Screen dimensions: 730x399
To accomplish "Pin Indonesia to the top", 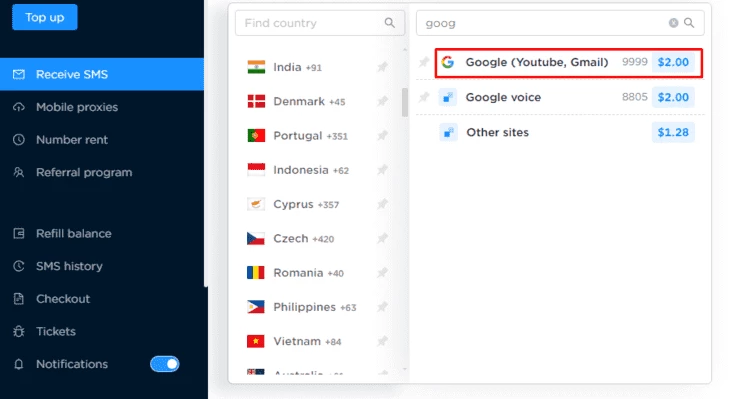I will [382, 169].
